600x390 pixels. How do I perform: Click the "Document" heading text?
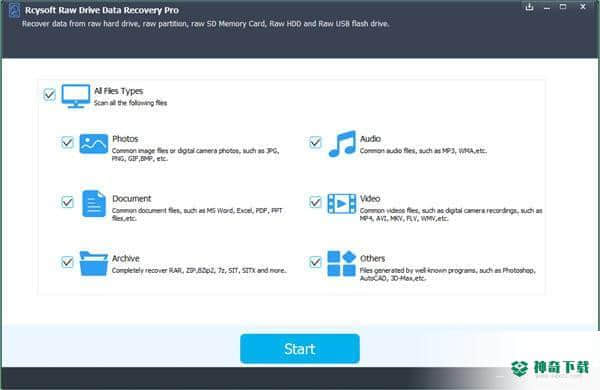[132, 199]
